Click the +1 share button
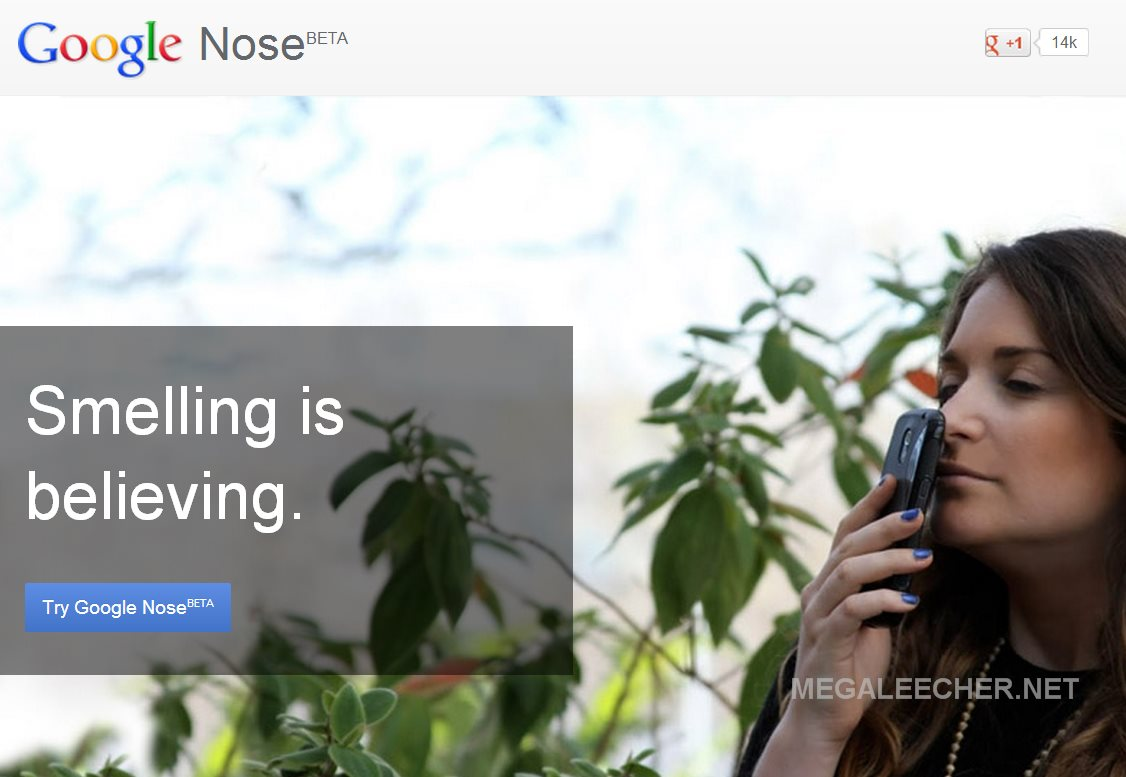Viewport: 1126px width, 777px height. pyautogui.click(x=1008, y=43)
